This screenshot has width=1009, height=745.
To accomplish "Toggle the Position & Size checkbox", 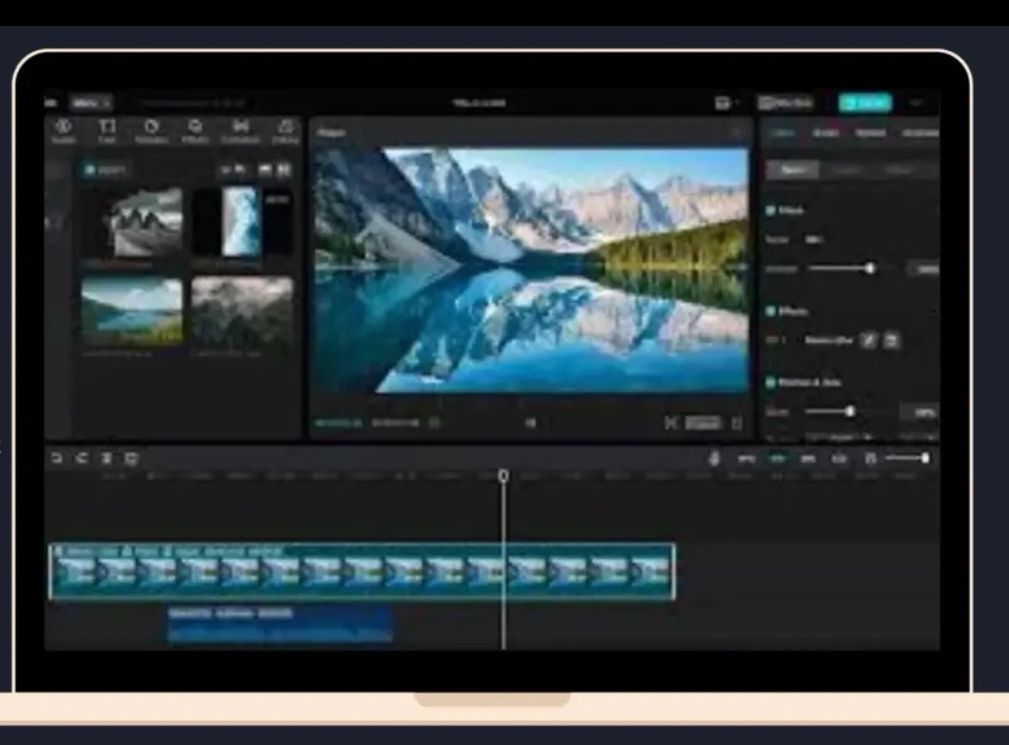I will 771,382.
